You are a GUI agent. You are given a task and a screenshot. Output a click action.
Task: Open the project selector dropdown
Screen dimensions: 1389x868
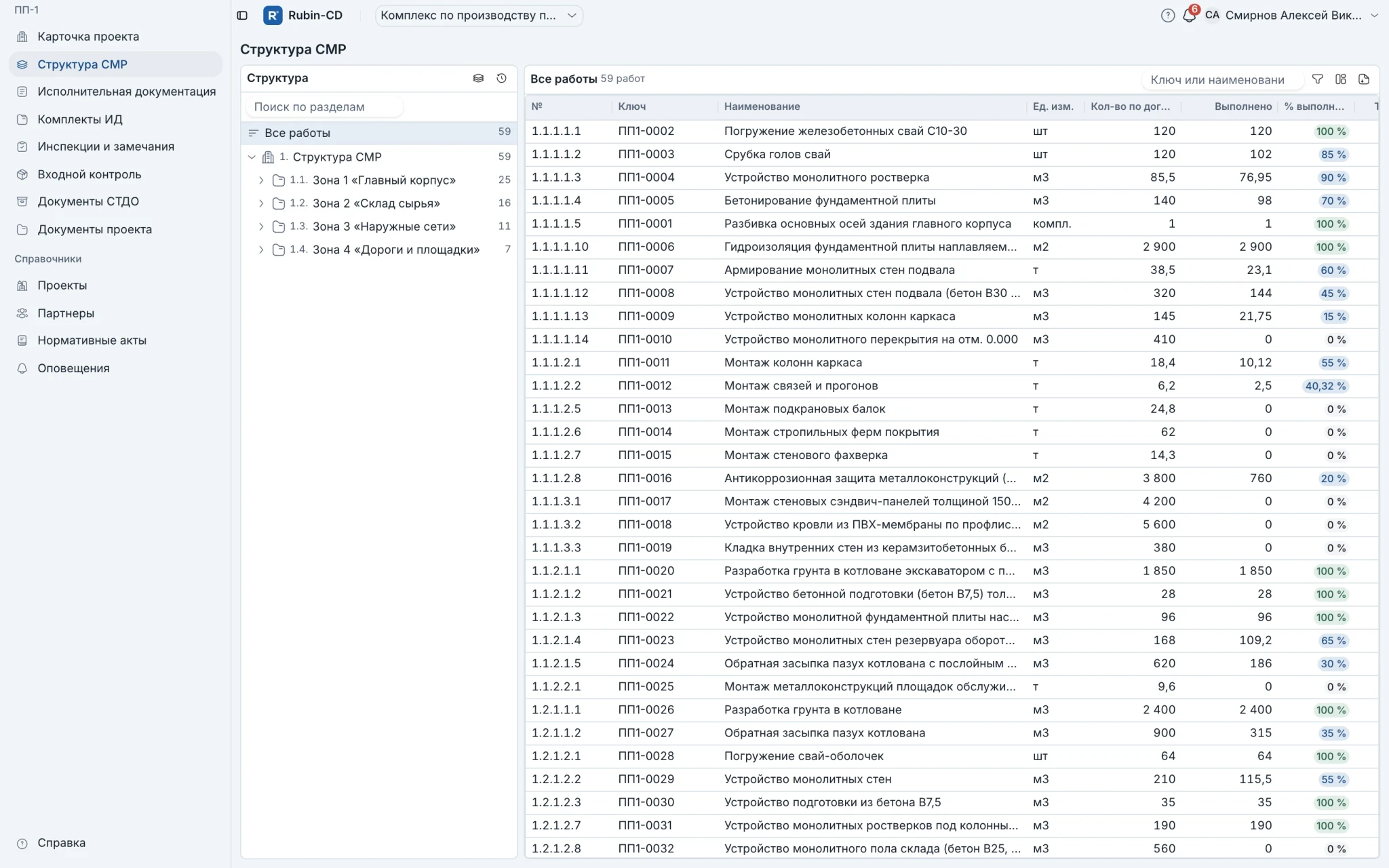[479, 16]
